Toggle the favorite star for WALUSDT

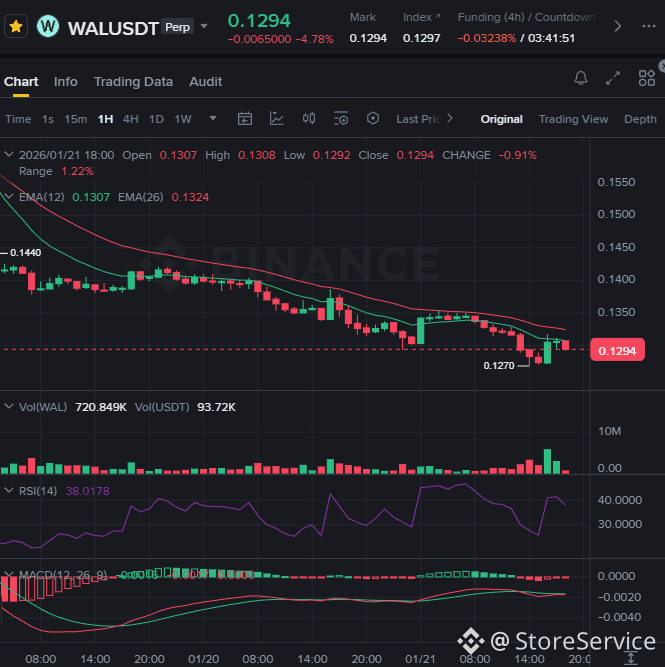click(16, 26)
